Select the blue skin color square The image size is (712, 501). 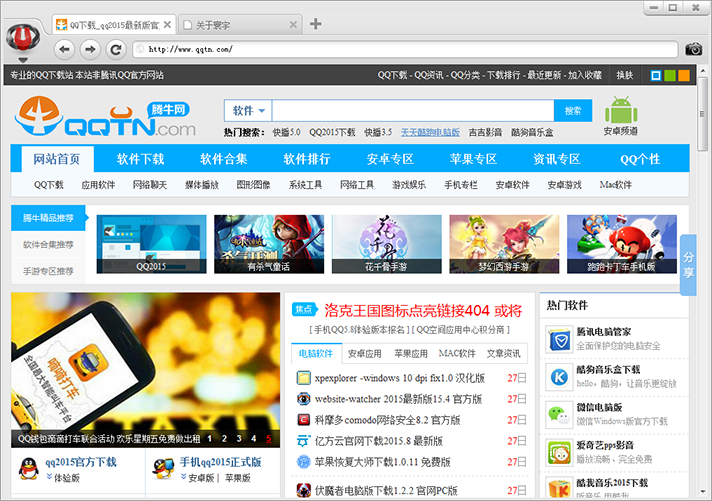(x=656, y=75)
